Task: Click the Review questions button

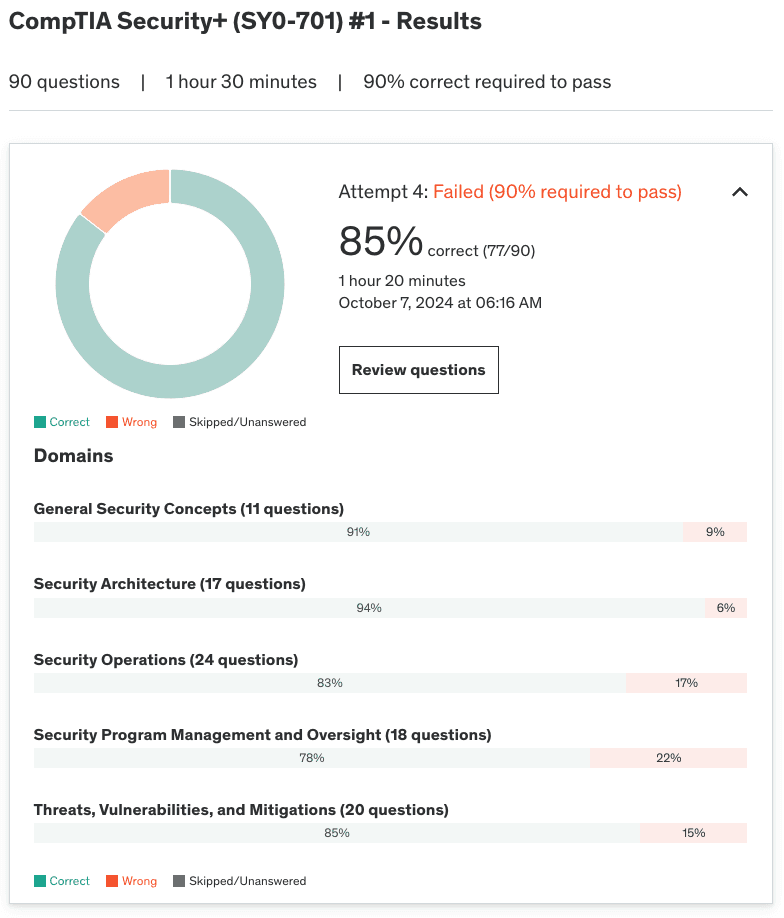Action: [418, 370]
